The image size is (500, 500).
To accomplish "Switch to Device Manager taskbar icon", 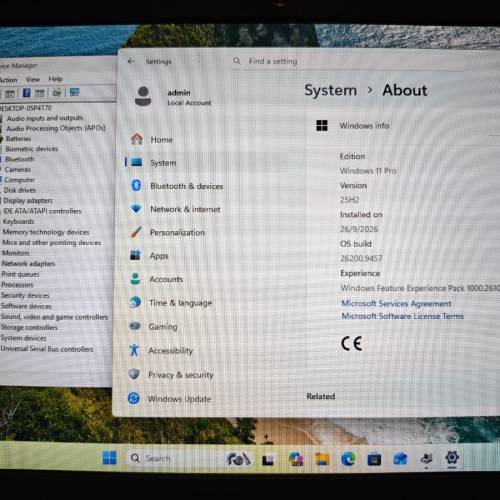I will 426,458.
